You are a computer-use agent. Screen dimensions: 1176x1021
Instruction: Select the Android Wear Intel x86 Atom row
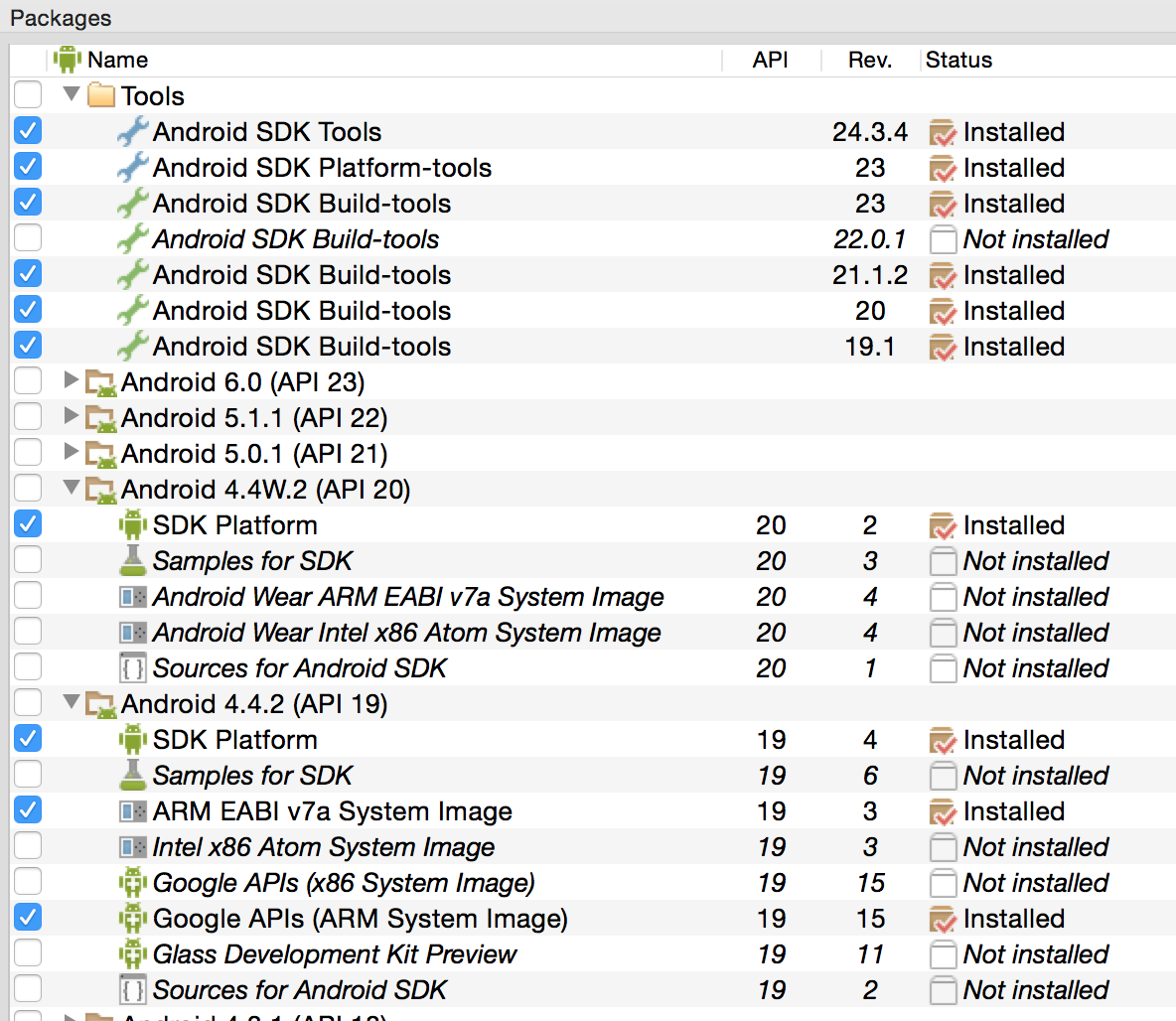click(x=406, y=633)
